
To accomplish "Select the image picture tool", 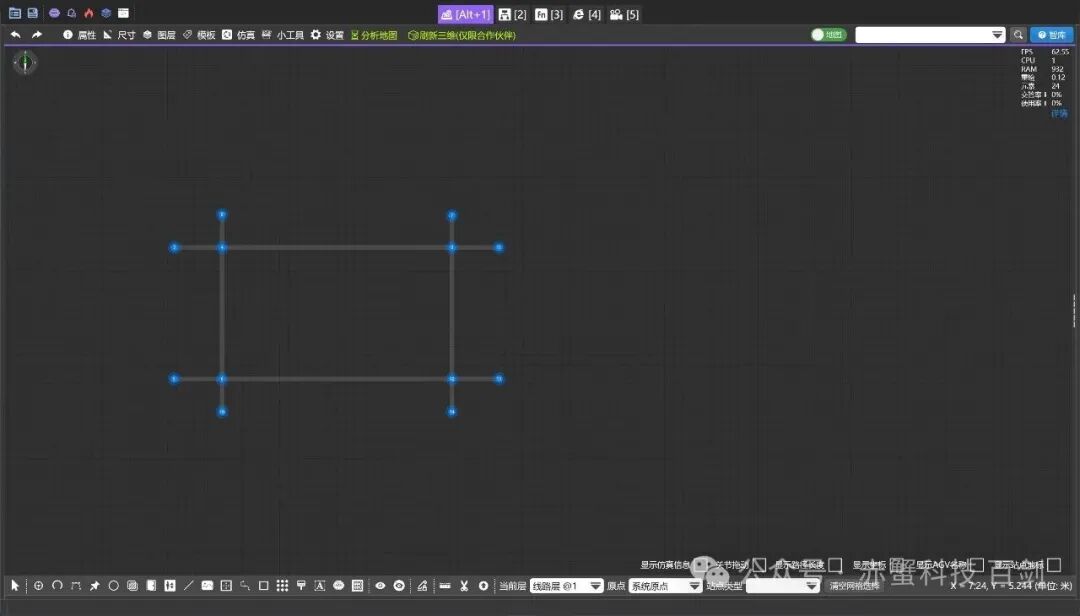I will [207, 586].
